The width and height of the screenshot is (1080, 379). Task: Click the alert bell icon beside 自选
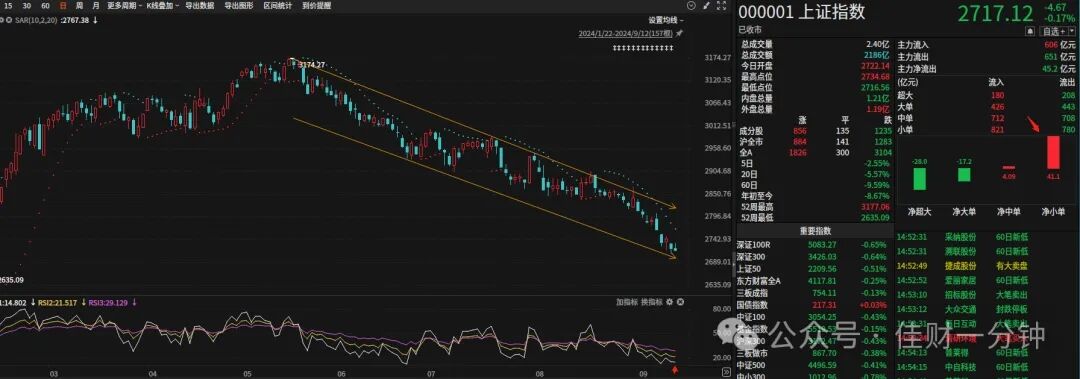[x=1030, y=31]
